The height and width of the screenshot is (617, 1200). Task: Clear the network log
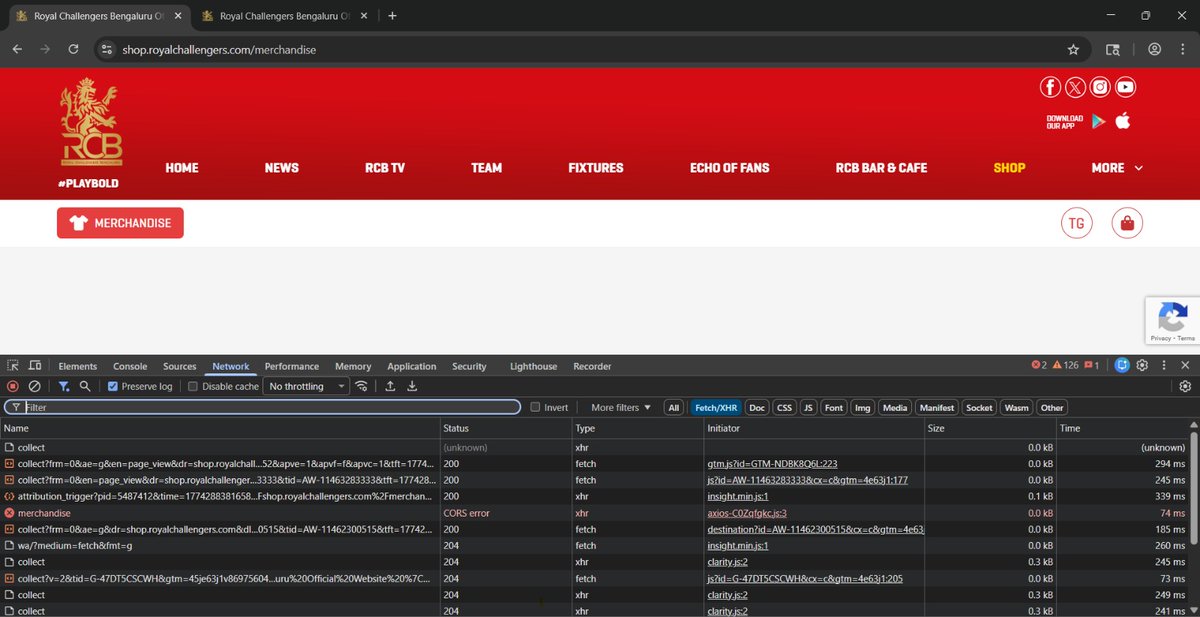point(34,386)
